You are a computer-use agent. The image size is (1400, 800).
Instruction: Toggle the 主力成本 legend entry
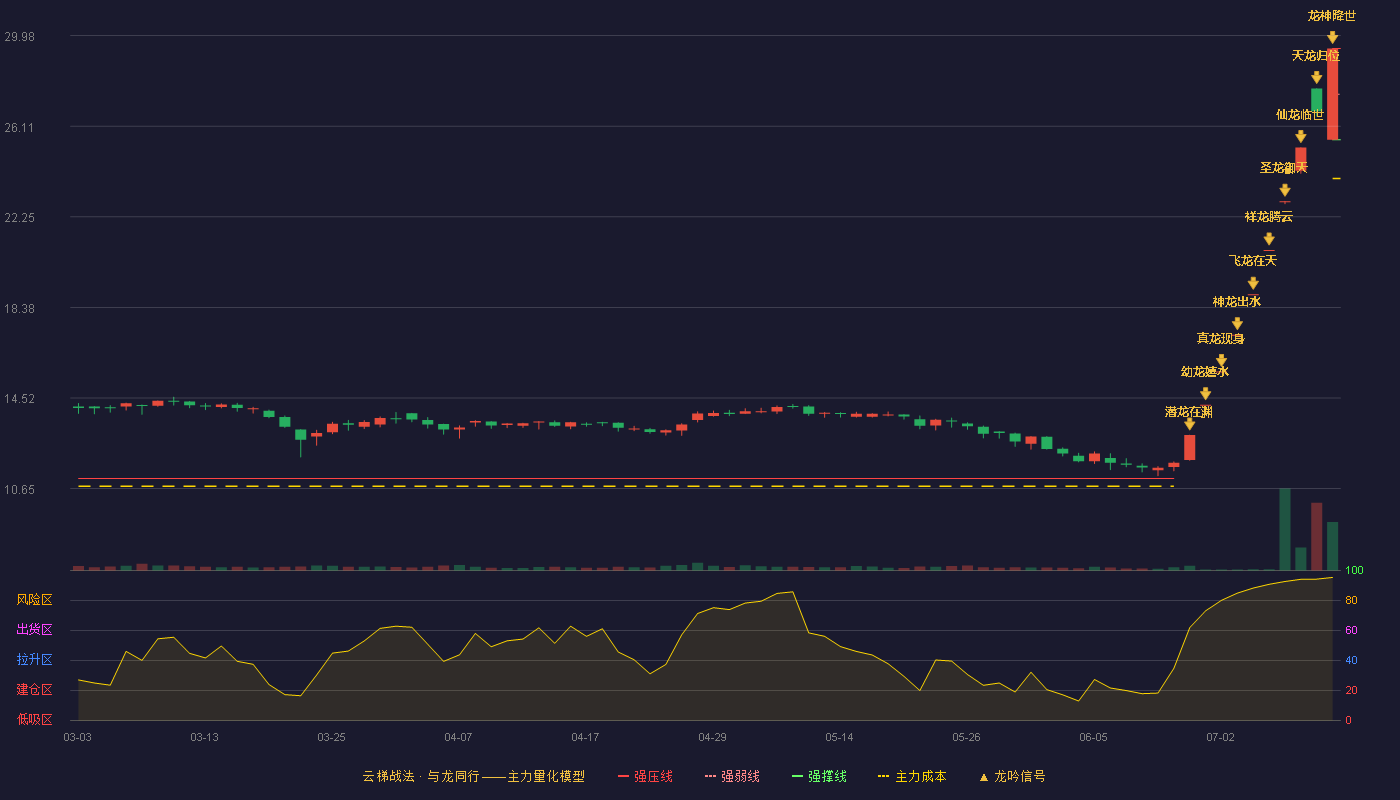tap(911, 776)
